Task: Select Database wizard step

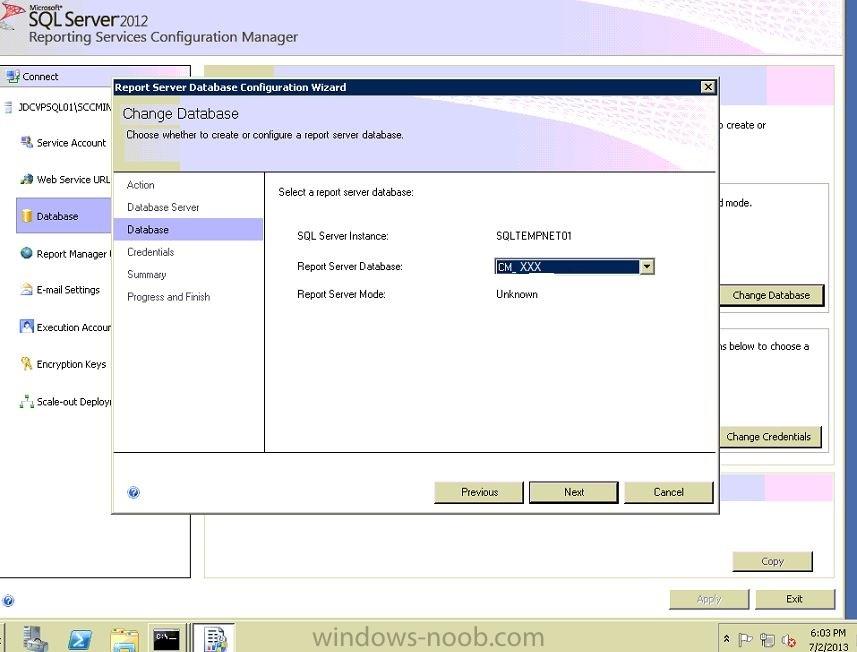Action: click(188, 230)
